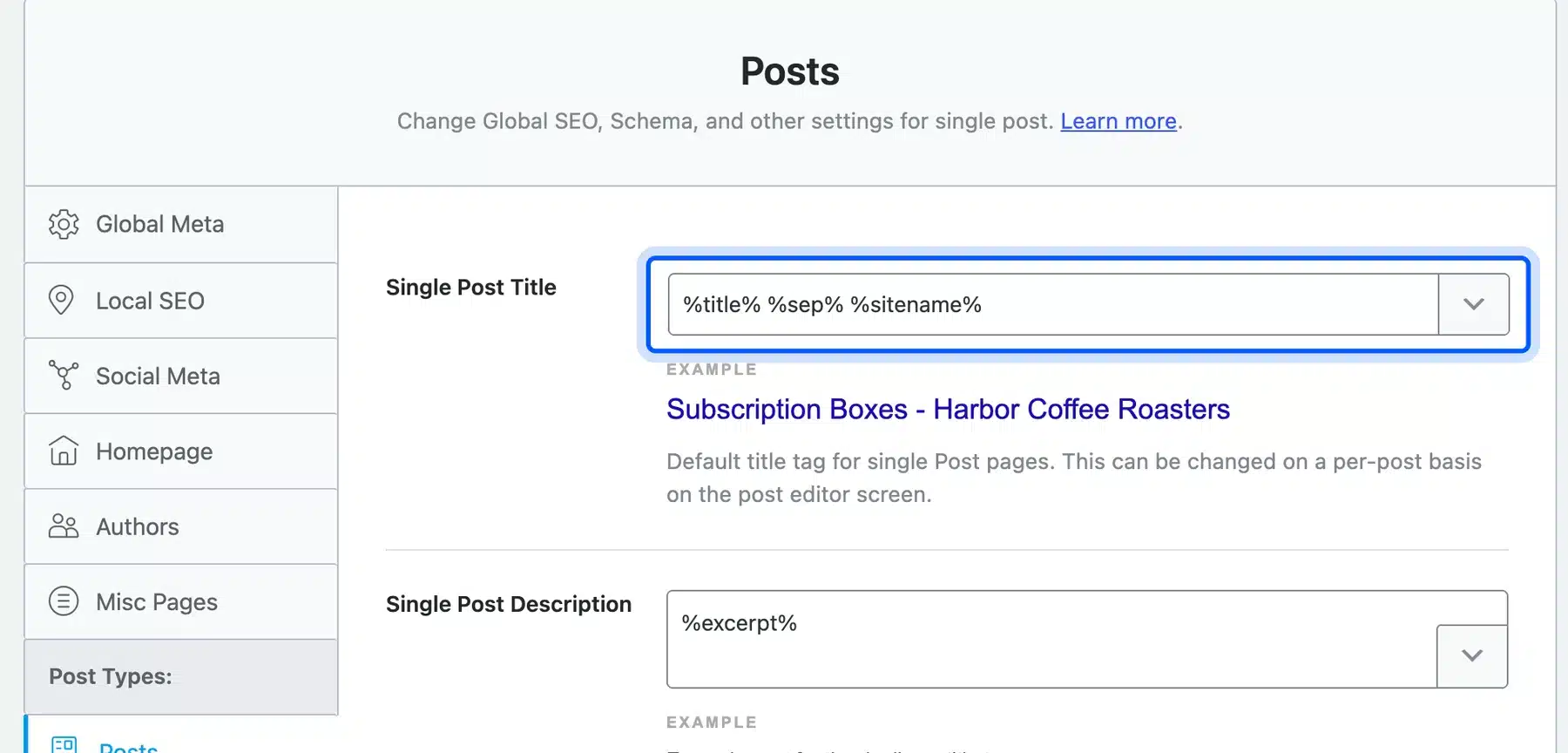The height and width of the screenshot is (753, 1568).
Task: Open the Authors tab label
Action: [x=138, y=526]
